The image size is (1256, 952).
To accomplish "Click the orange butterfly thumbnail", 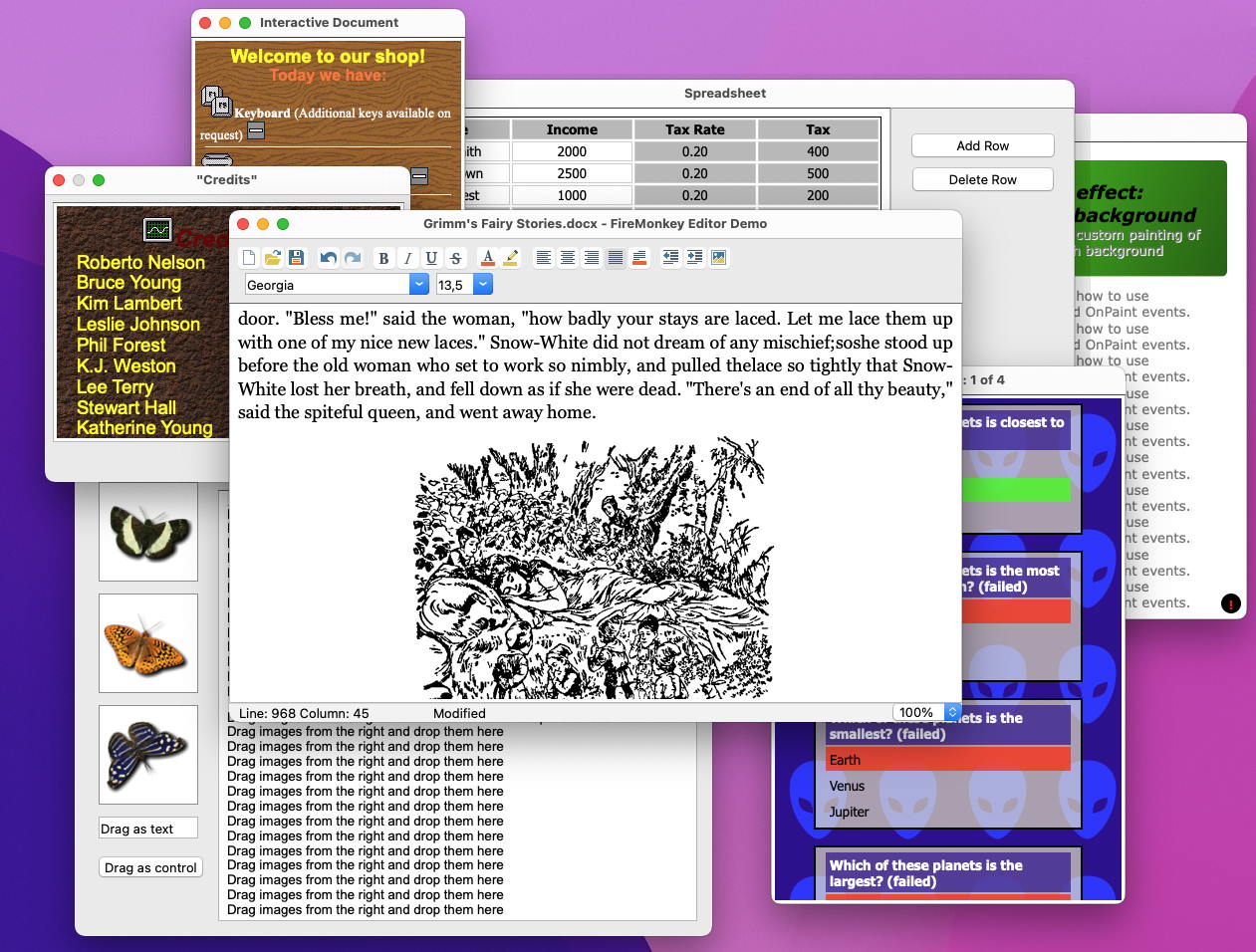I will 148,643.
